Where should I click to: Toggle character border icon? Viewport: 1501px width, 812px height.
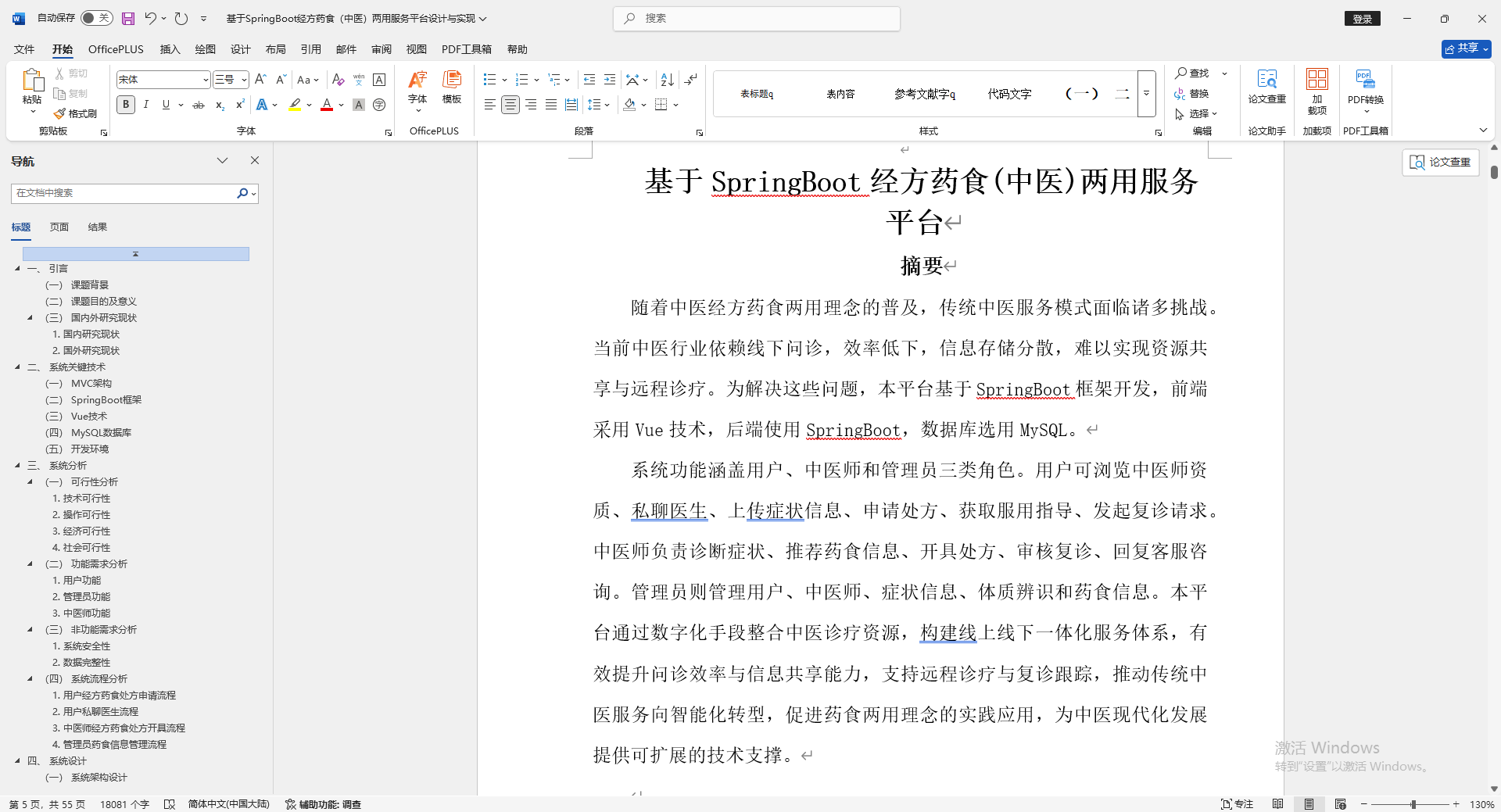click(379, 80)
